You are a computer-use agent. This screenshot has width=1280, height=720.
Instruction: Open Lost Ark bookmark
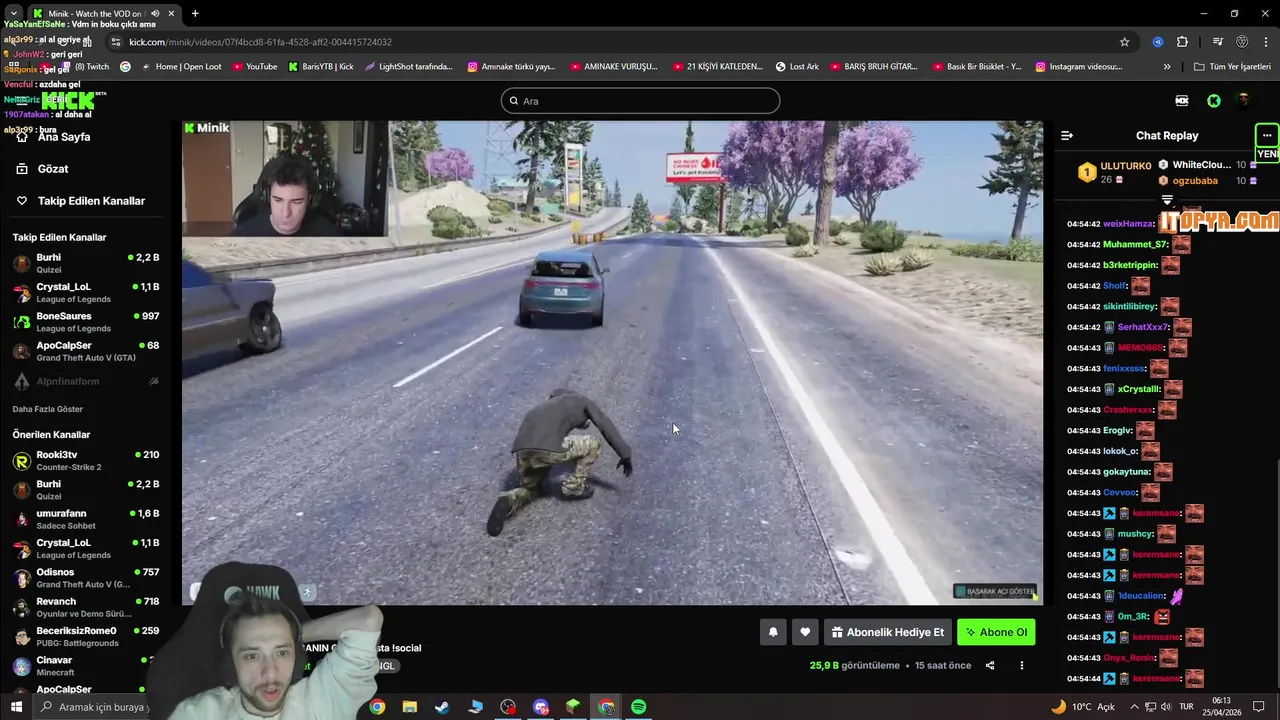[797, 67]
